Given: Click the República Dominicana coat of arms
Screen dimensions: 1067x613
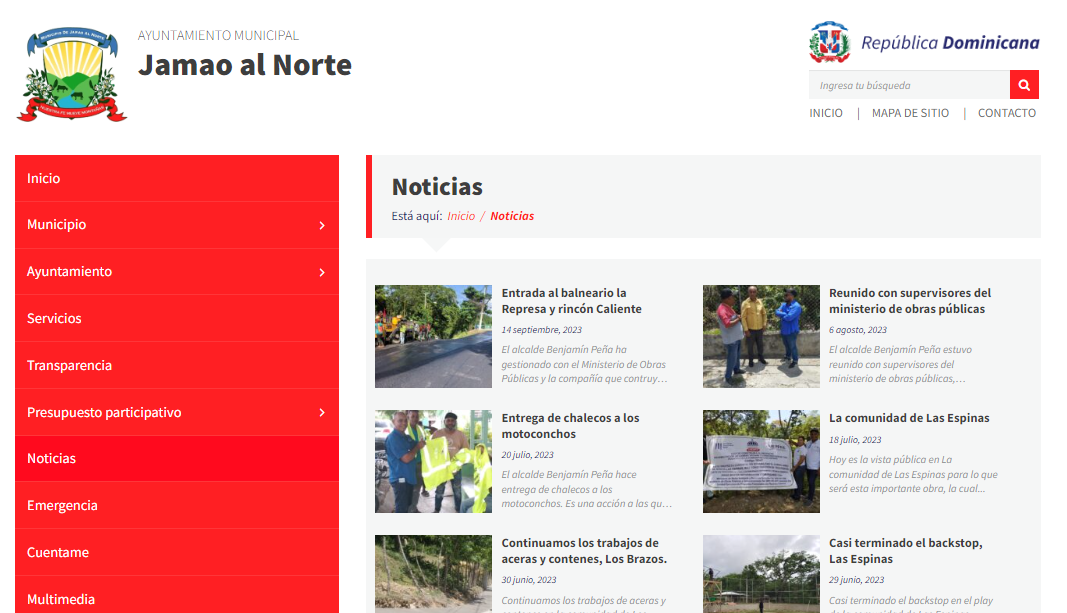Looking at the screenshot, I should (x=830, y=42).
